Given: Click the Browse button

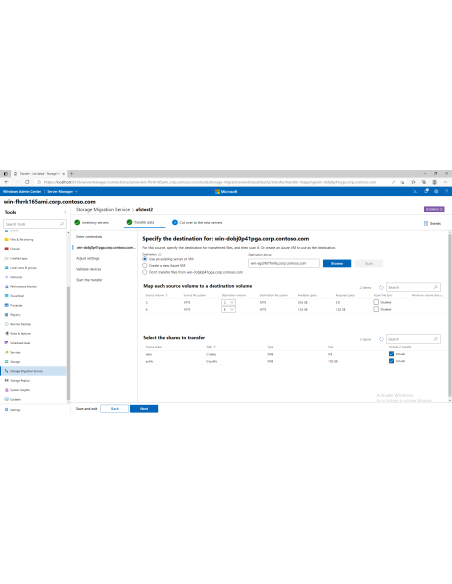Looking at the screenshot, I should tap(337, 263).
